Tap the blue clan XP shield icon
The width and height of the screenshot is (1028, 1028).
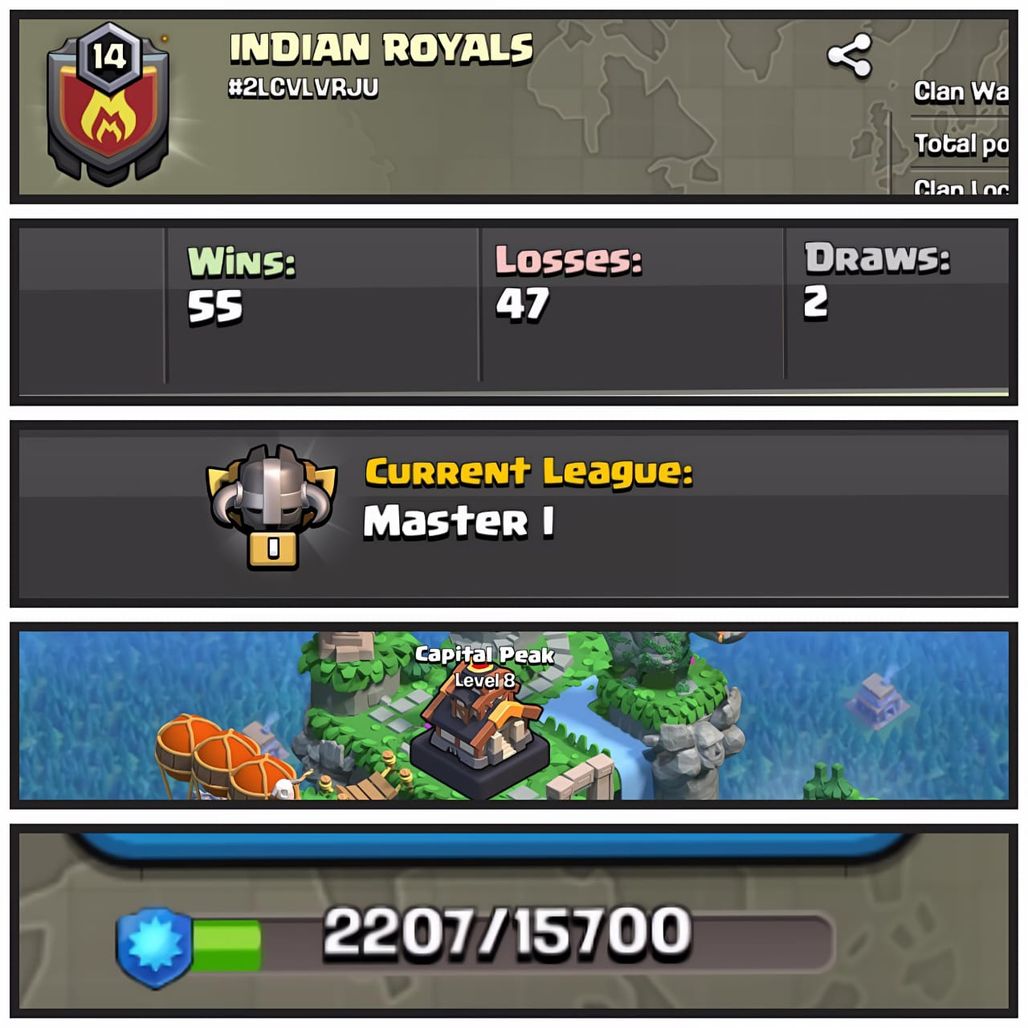[153, 947]
